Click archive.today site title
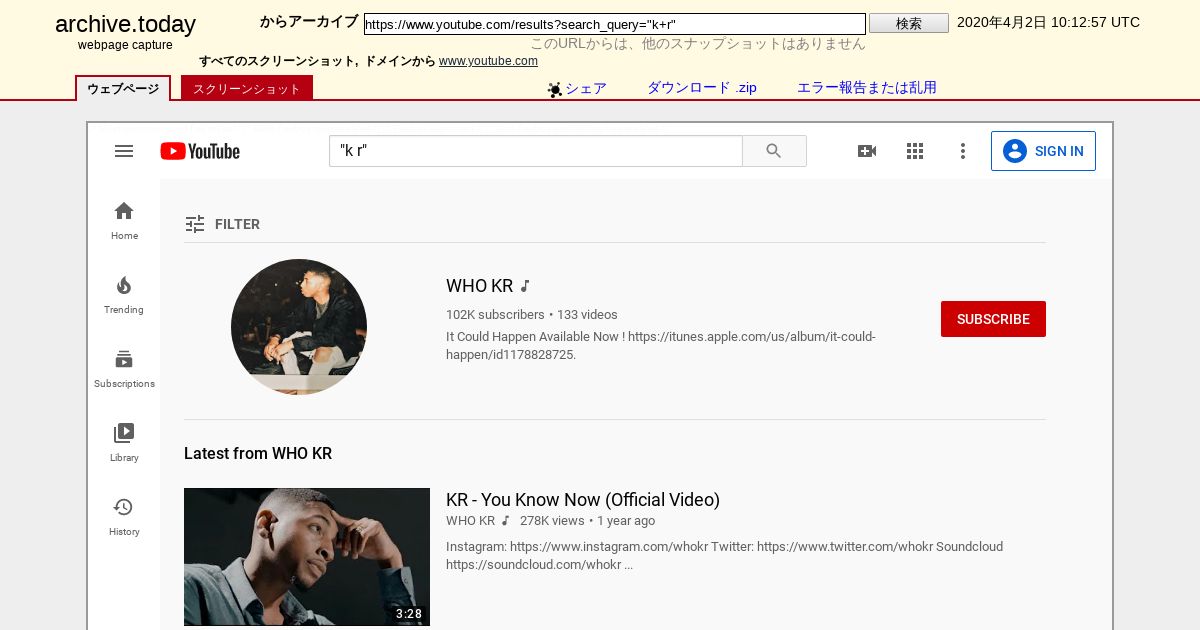Screen dimensions: 1200x630 [125, 25]
